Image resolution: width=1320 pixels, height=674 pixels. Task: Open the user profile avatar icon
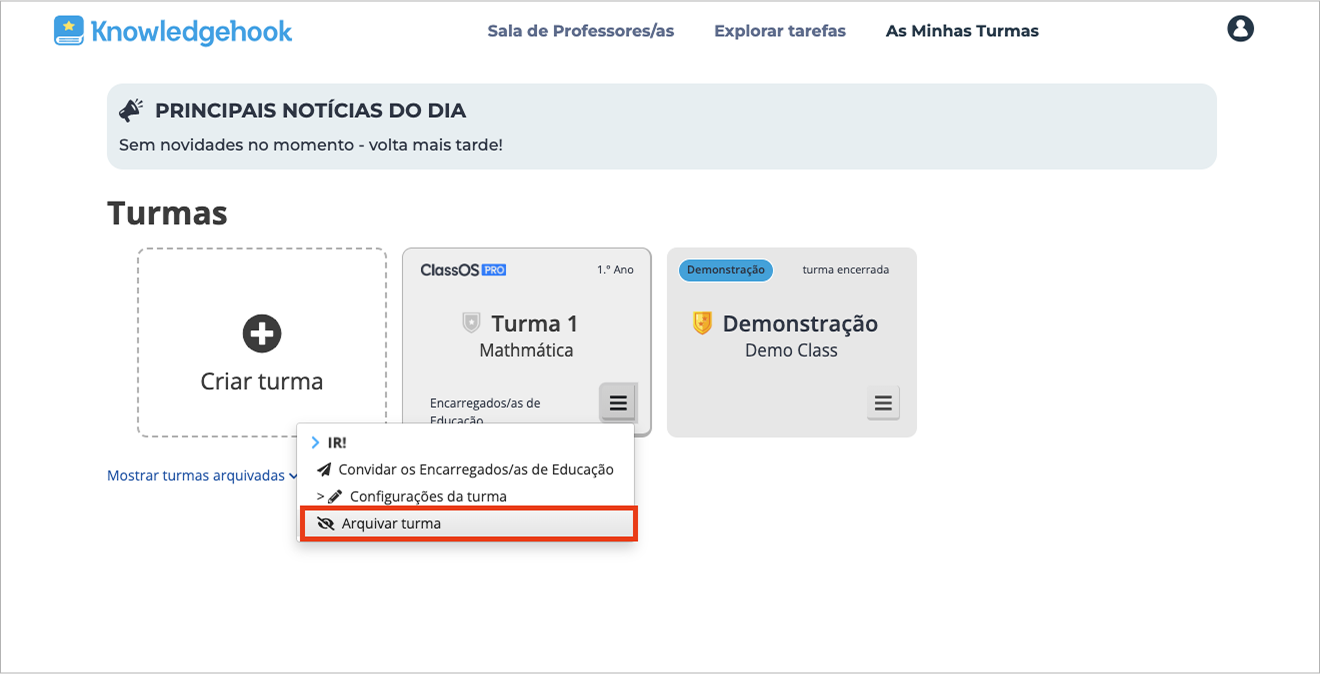click(x=1240, y=29)
